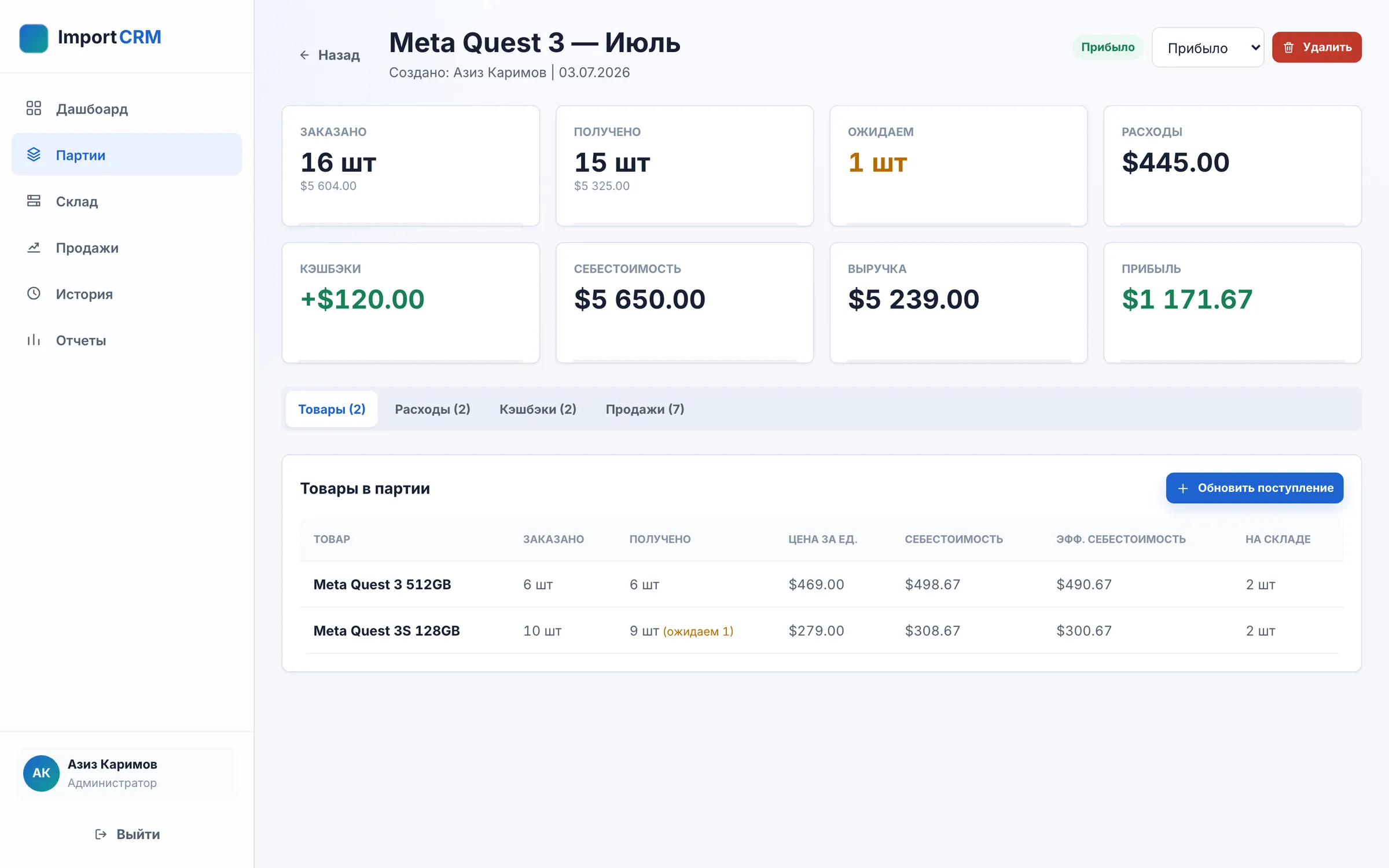
Task: Click the Склад warehouse icon
Action: (34, 201)
